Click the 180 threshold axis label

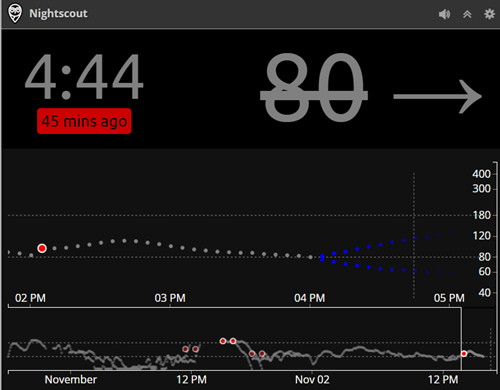tap(482, 215)
